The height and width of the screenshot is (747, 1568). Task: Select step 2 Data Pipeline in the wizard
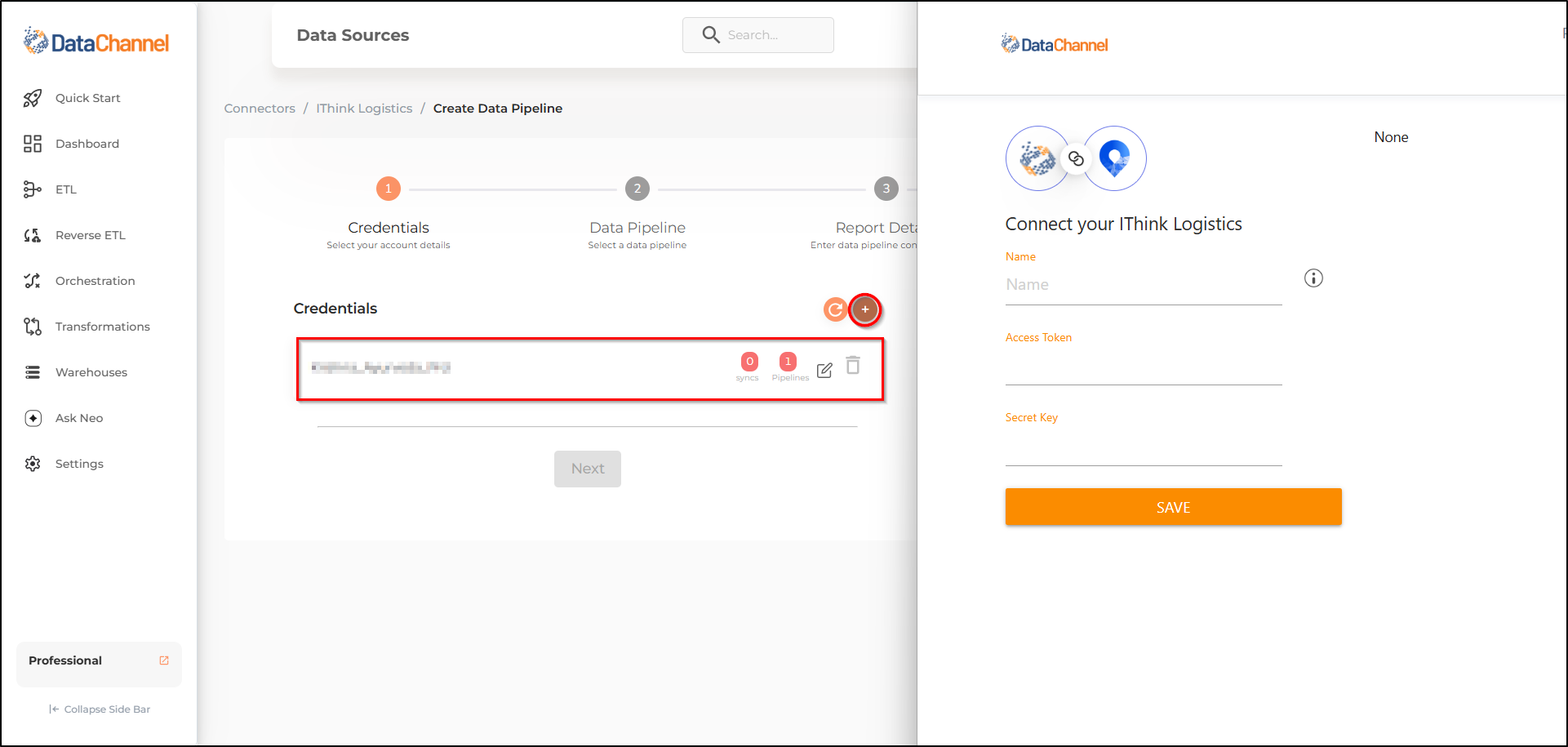tap(637, 189)
